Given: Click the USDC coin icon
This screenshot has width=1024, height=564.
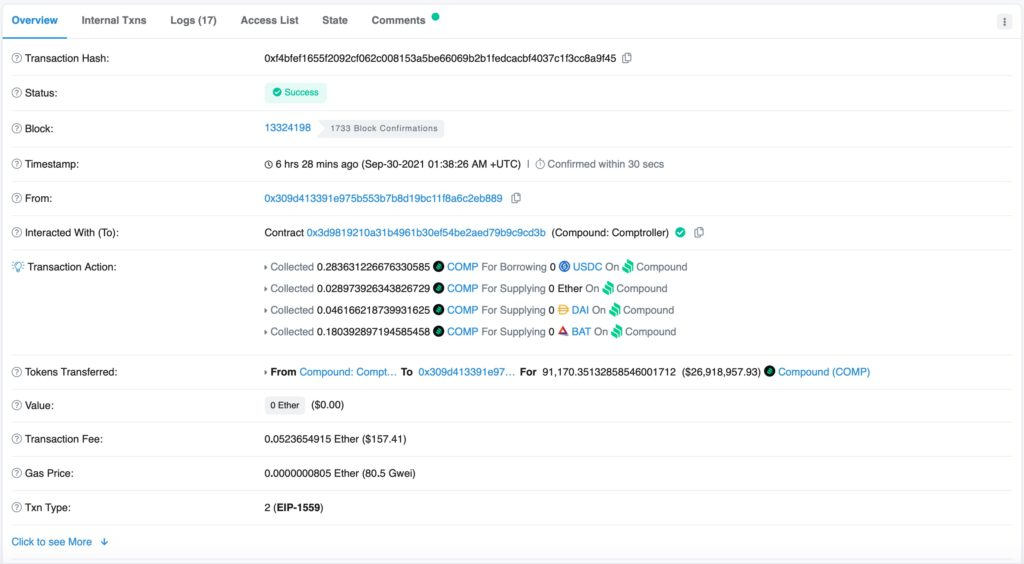Looking at the screenshot, I should (x=564, y=266).
